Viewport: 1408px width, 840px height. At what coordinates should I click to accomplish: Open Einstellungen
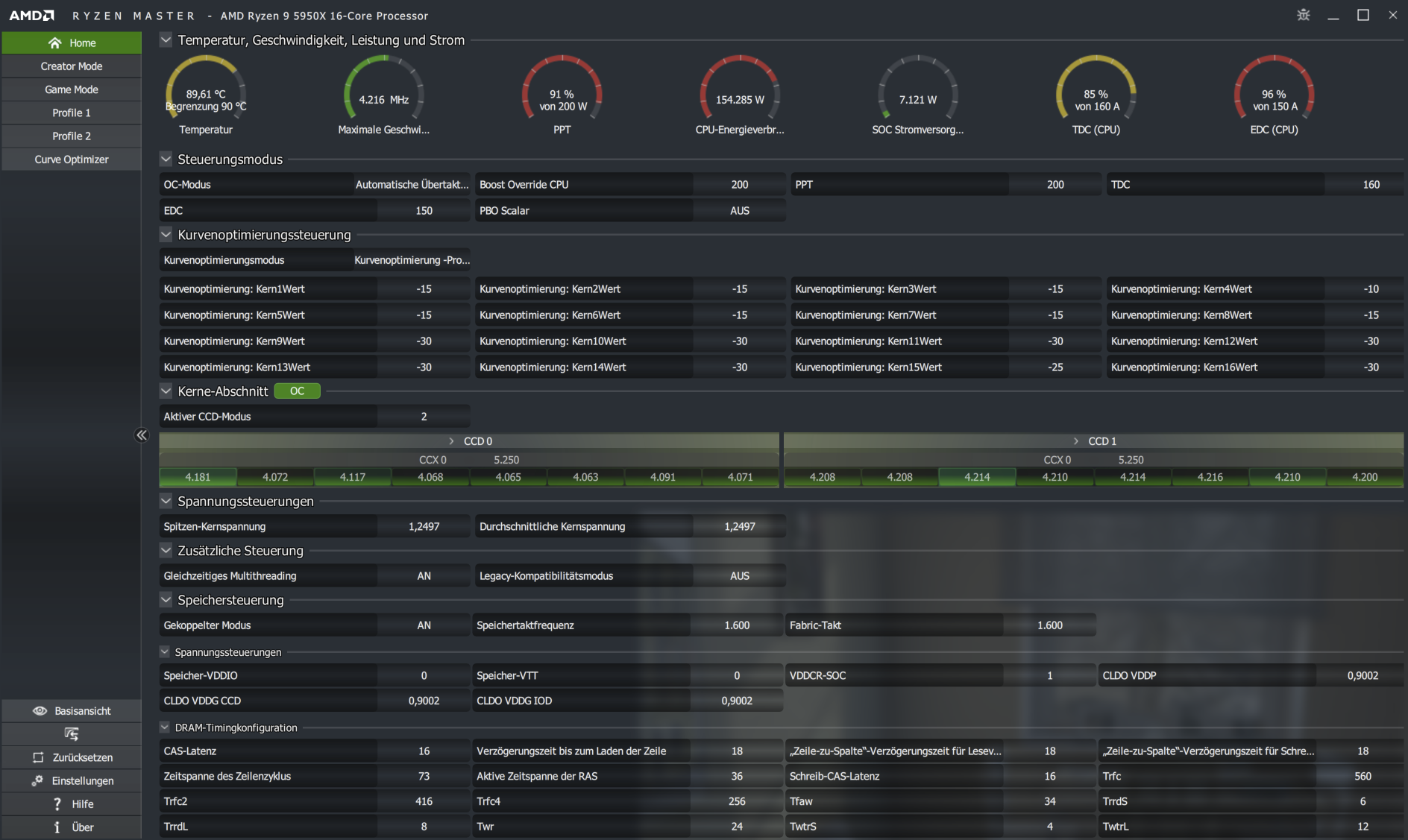(x=72, y=780)
